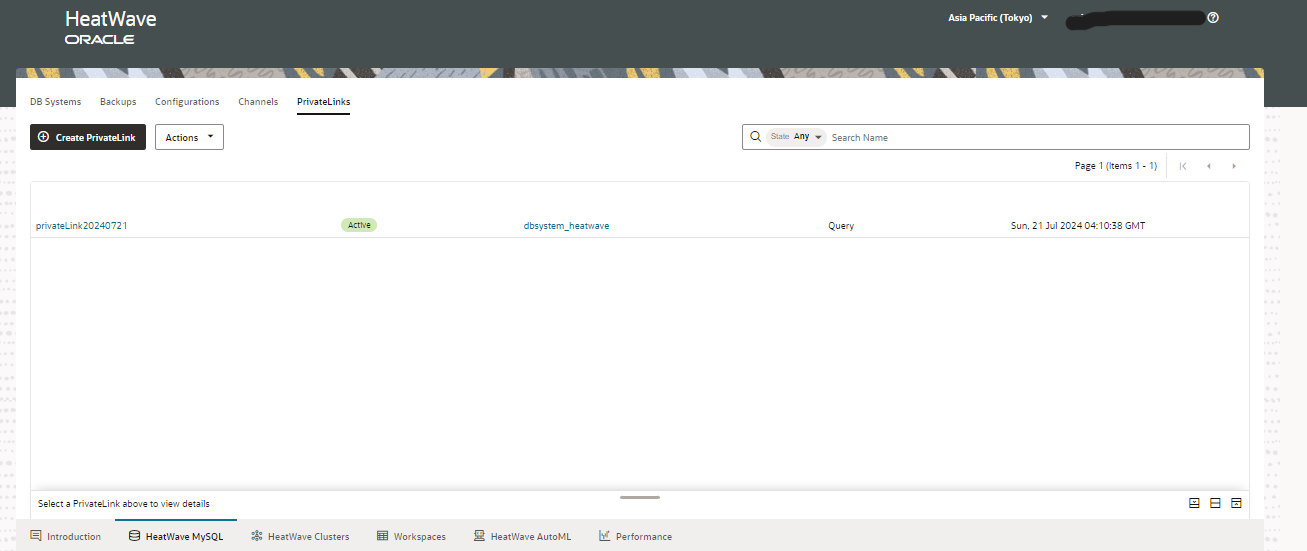The width and height of the screenshot is (1307, 551).
Task: Click the help question mark icon
Action: (1213, 18)
